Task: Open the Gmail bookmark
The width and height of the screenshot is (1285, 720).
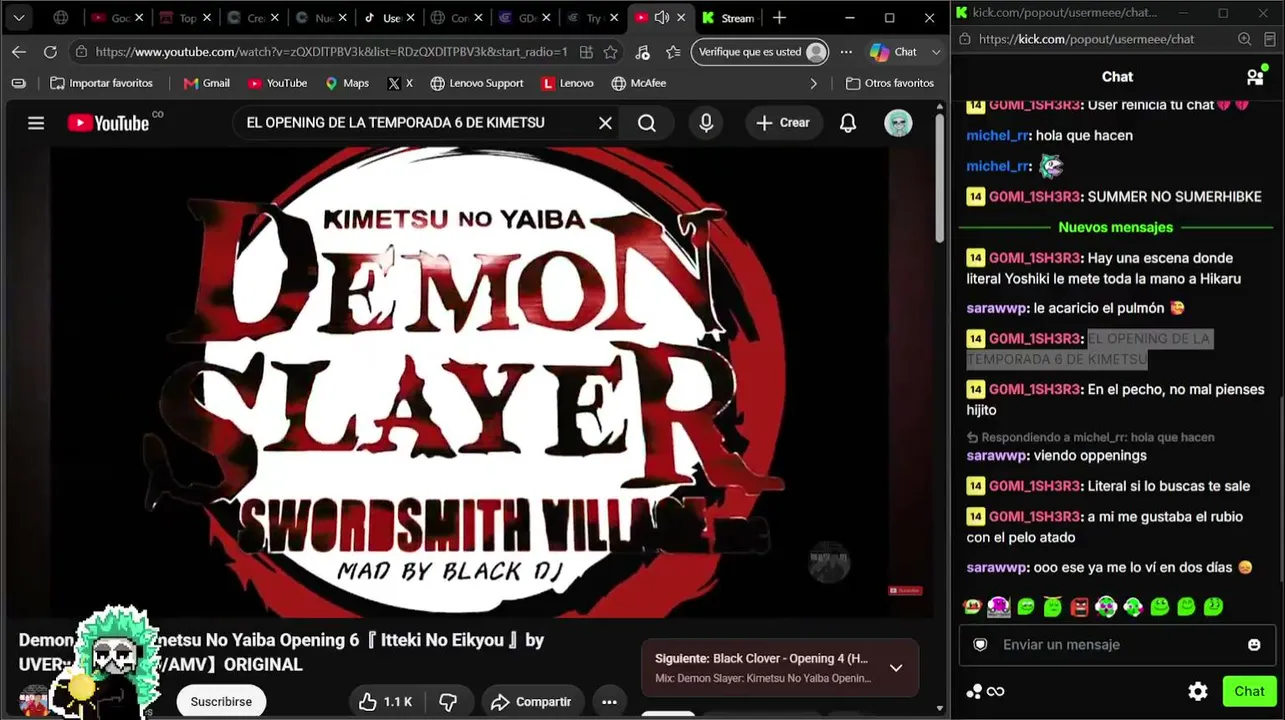Action: pyautogui.click(x=207, y=83)
